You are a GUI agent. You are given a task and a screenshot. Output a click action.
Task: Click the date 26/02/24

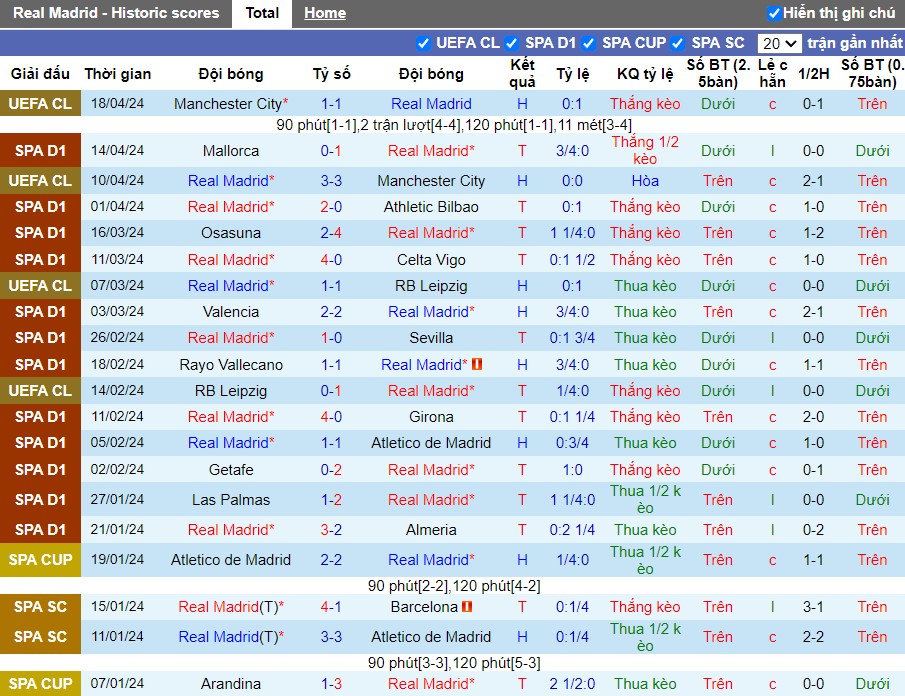point(117,338)
